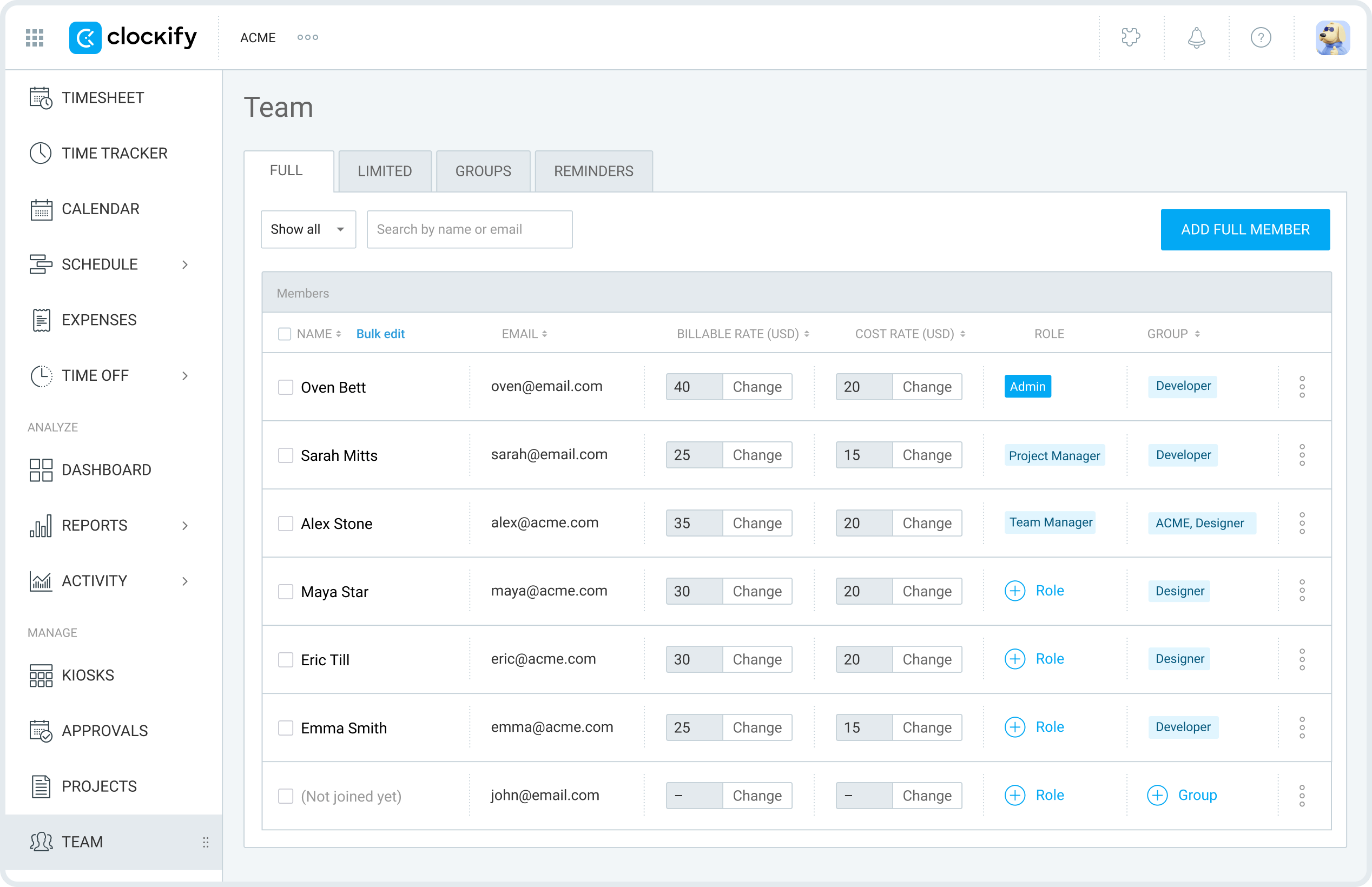Click the Bulk edit link
This screenshot has width=1372, height=887.
coord(380,334)
